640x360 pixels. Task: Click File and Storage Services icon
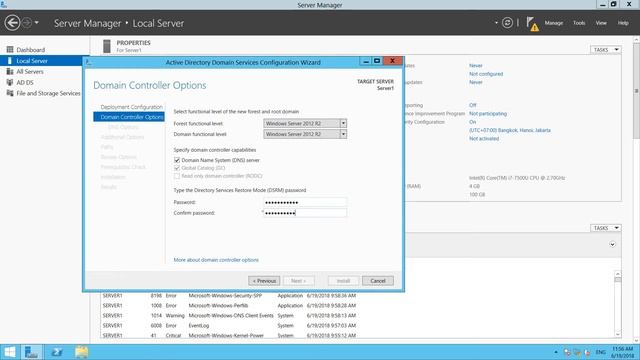10,93
